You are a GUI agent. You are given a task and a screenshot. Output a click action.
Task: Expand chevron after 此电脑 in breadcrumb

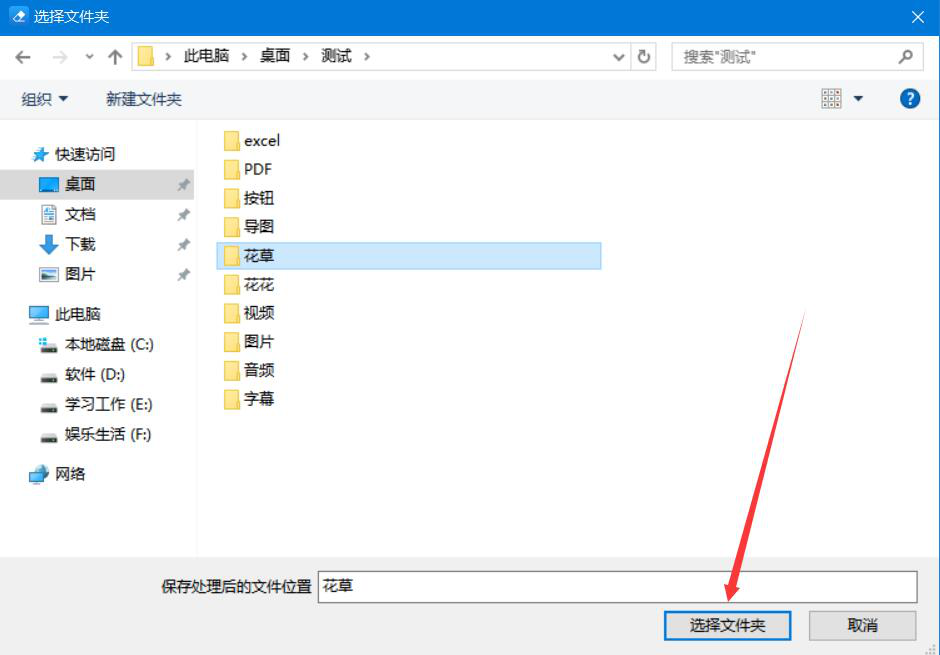pyautogui.click(x=244, y=56)
